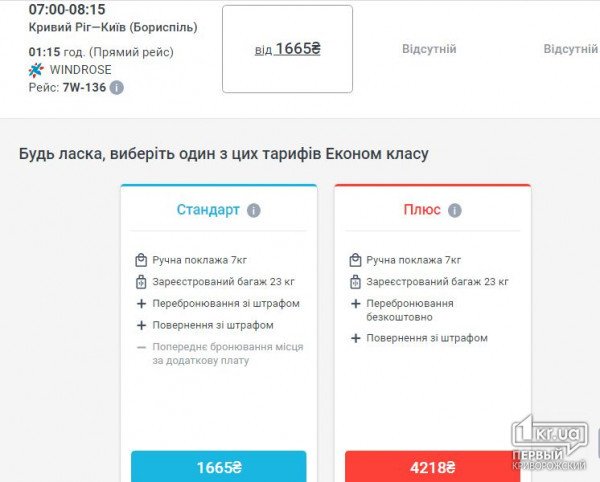Viewport: 600px width, 482px height.
Task: Click flight number 7W-136 text
Action: [x=84, y=88]
